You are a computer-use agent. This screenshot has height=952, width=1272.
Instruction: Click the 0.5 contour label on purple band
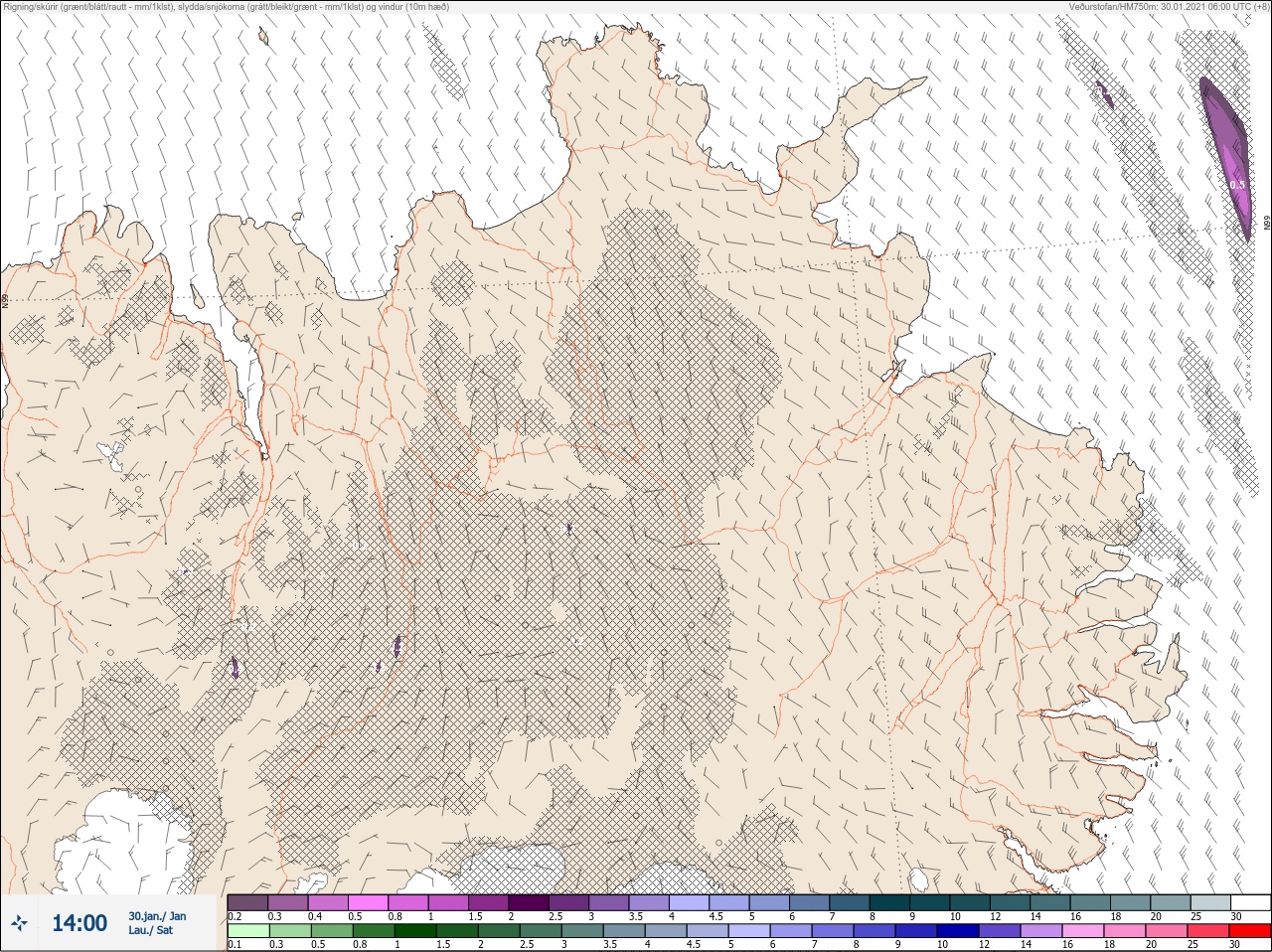point(1237,185)
